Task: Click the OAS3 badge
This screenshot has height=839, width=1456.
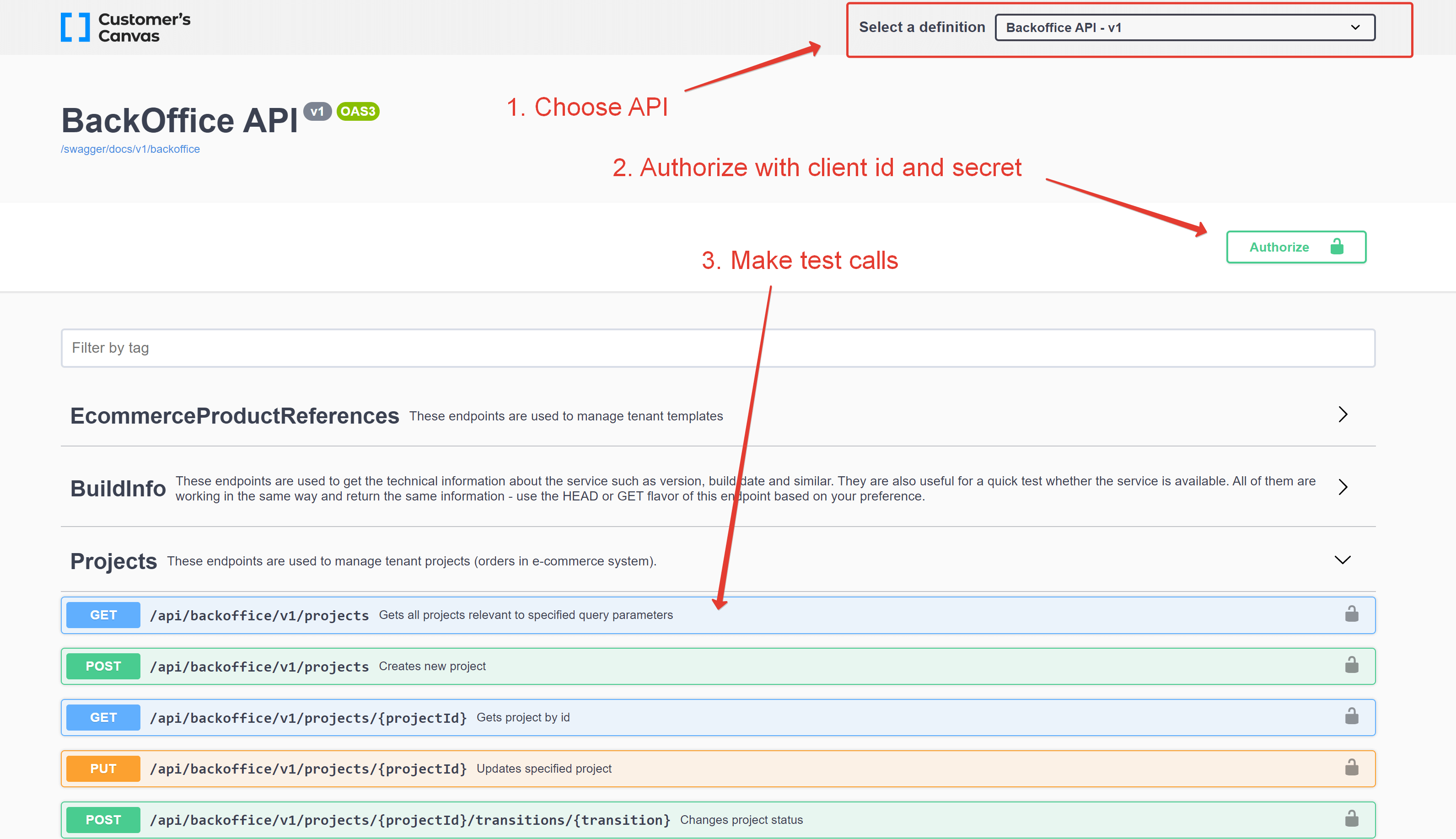Action: (358, 111)
